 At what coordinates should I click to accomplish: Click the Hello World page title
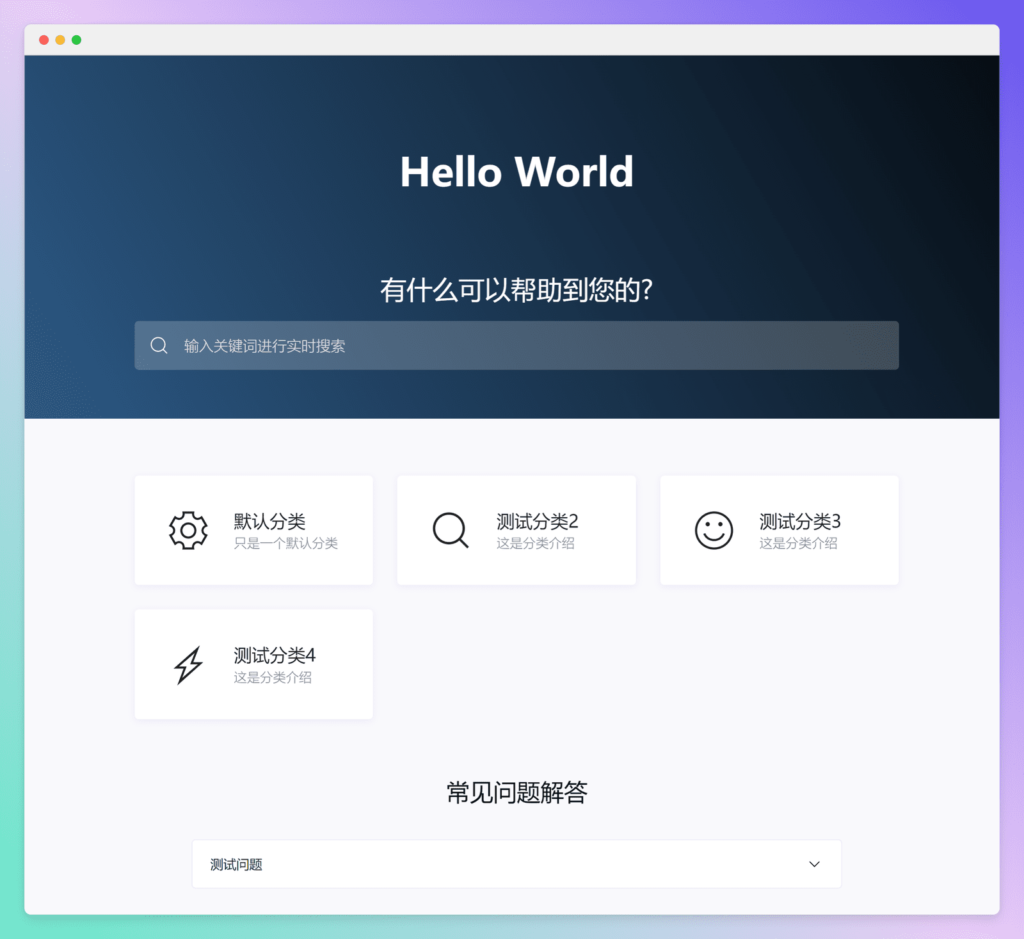516,171
